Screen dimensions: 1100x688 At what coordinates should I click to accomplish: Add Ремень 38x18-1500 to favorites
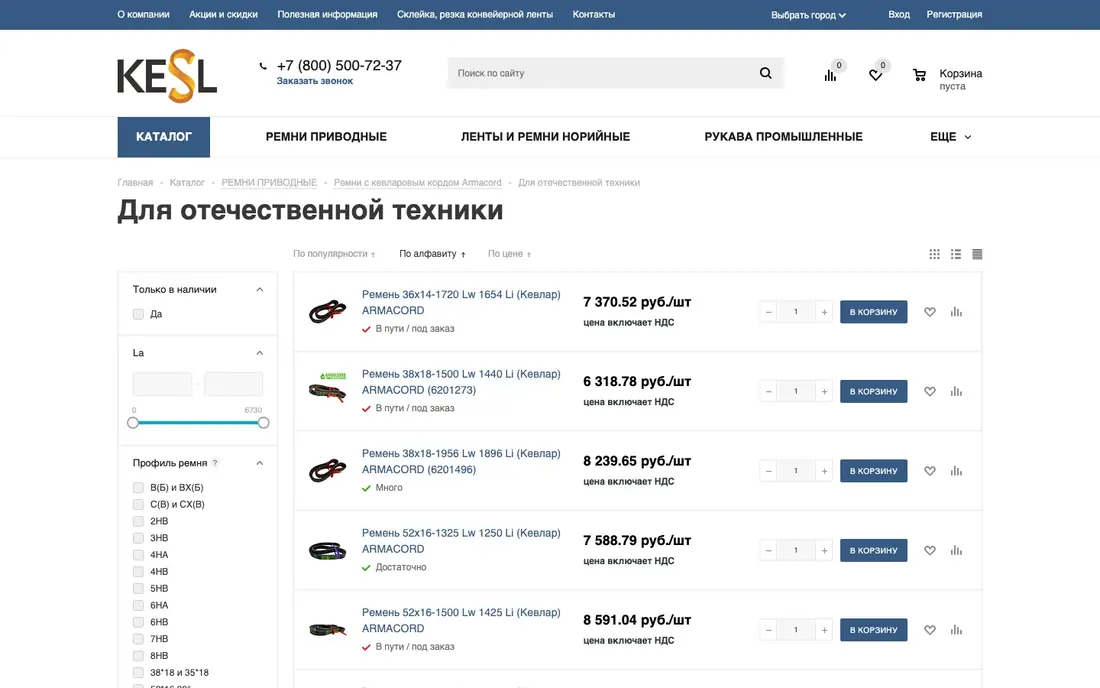(x=930, y=391)
